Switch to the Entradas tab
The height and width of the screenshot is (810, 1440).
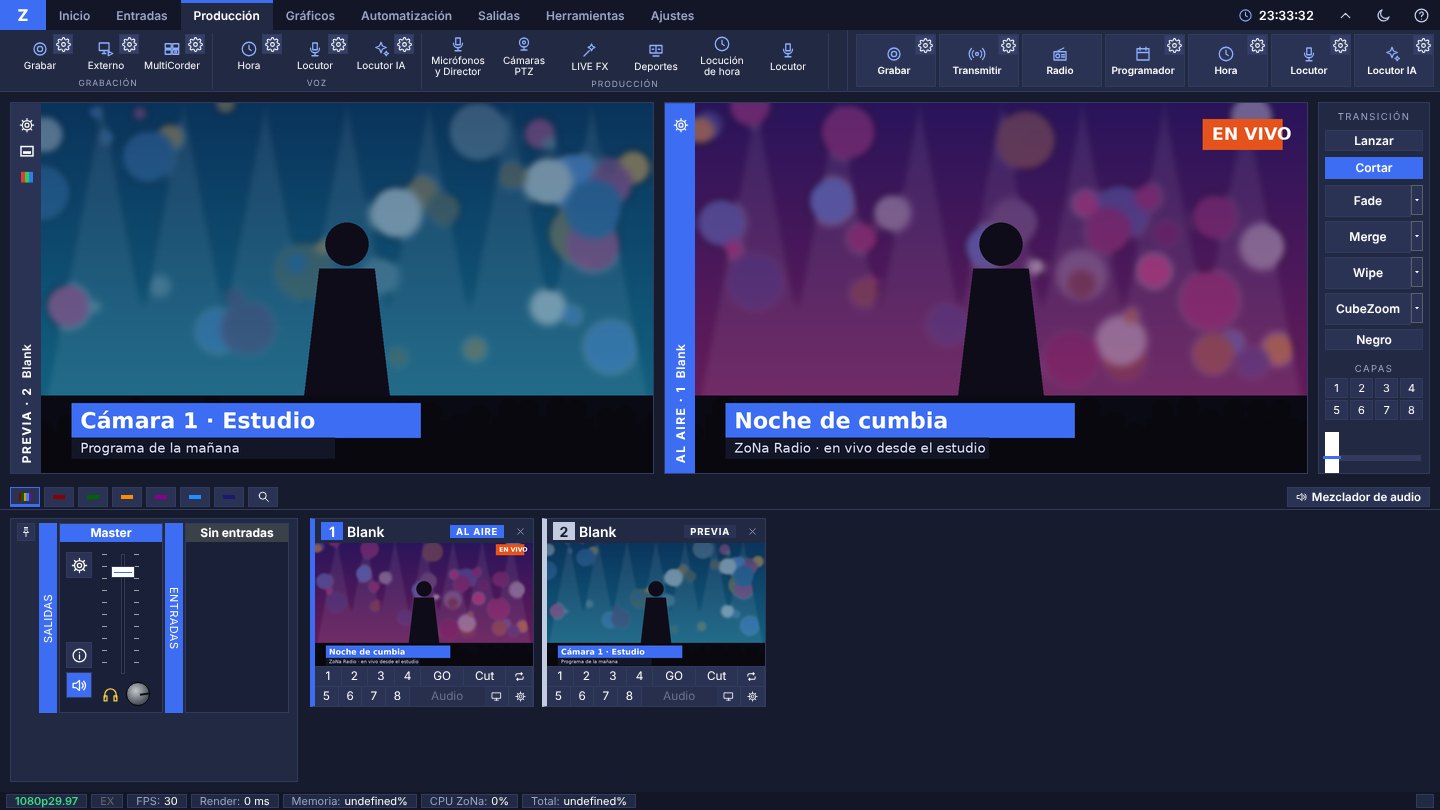tap(142, 15)
